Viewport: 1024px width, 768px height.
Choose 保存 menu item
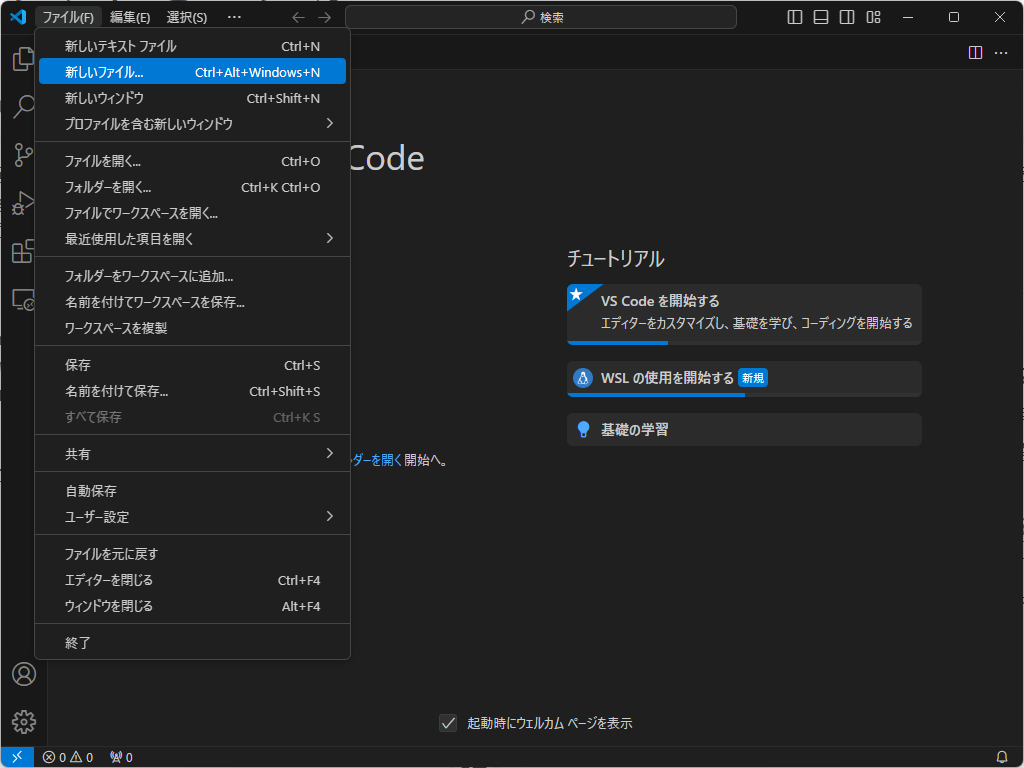click(192, 365)
